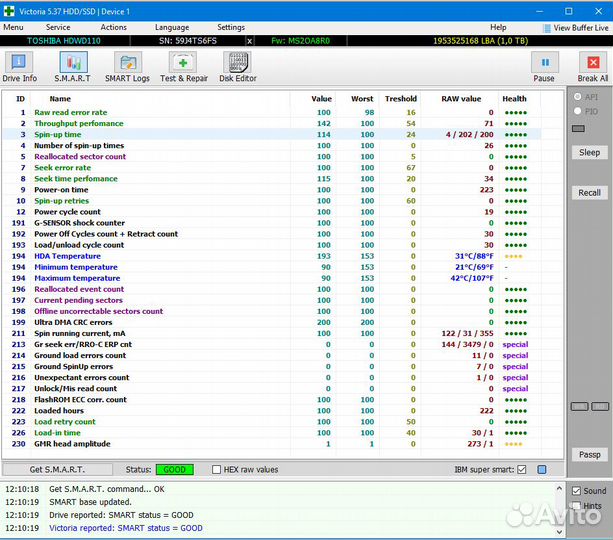The image size is (613, 540).
Task: Click the Get S.M.A.R.T. button
Action: (x=57, y=469)
